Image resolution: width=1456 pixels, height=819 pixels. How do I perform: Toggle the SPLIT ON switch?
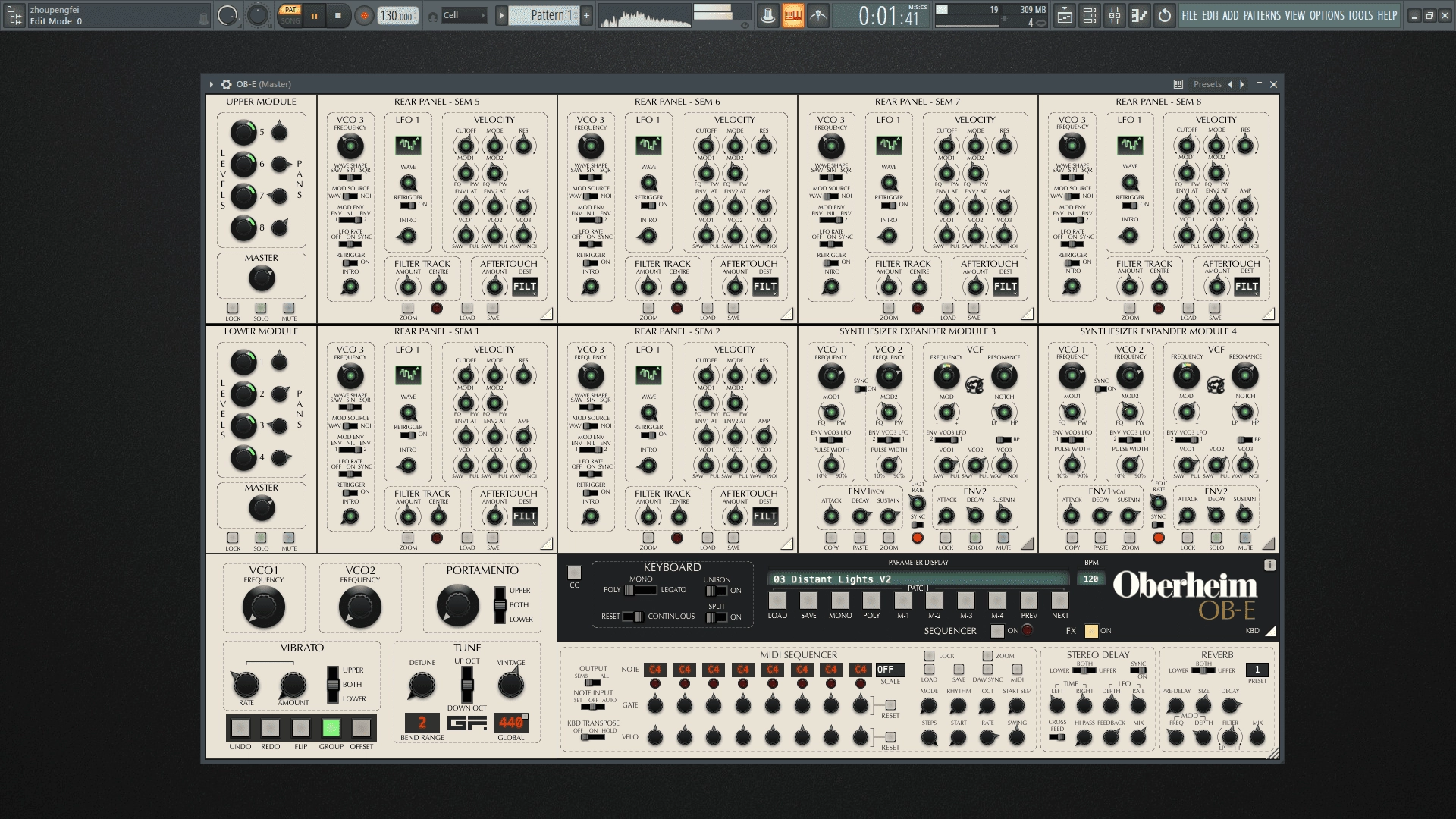(716, 617)
